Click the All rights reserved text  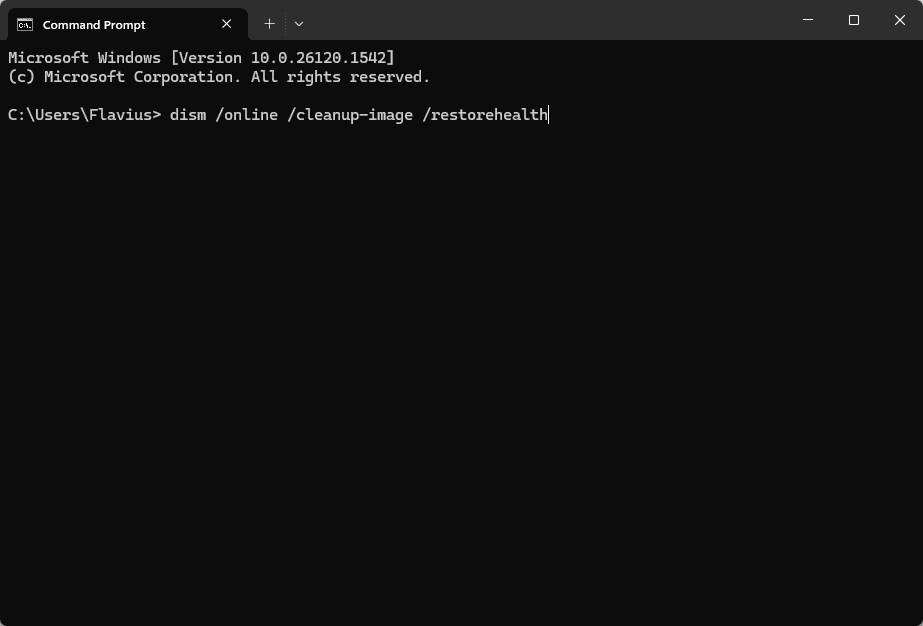[341, 77]
